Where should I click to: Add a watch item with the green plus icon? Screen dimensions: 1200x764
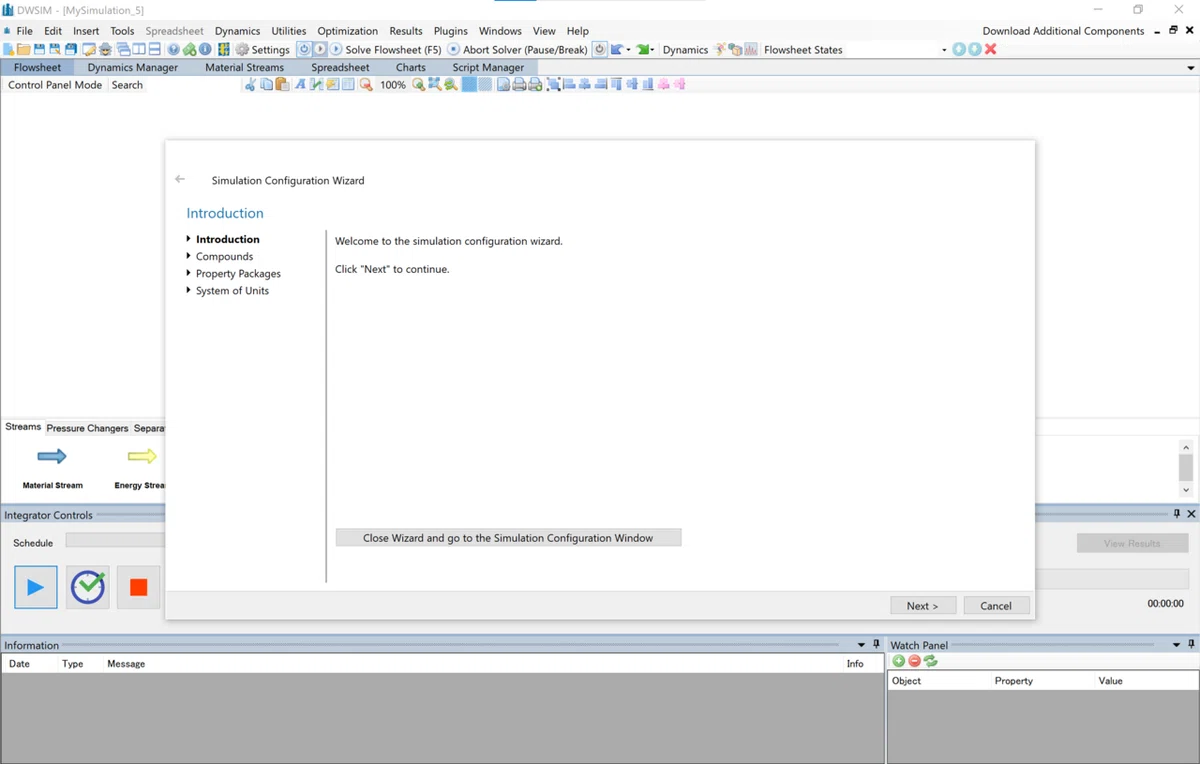click(x=899, y=661)
